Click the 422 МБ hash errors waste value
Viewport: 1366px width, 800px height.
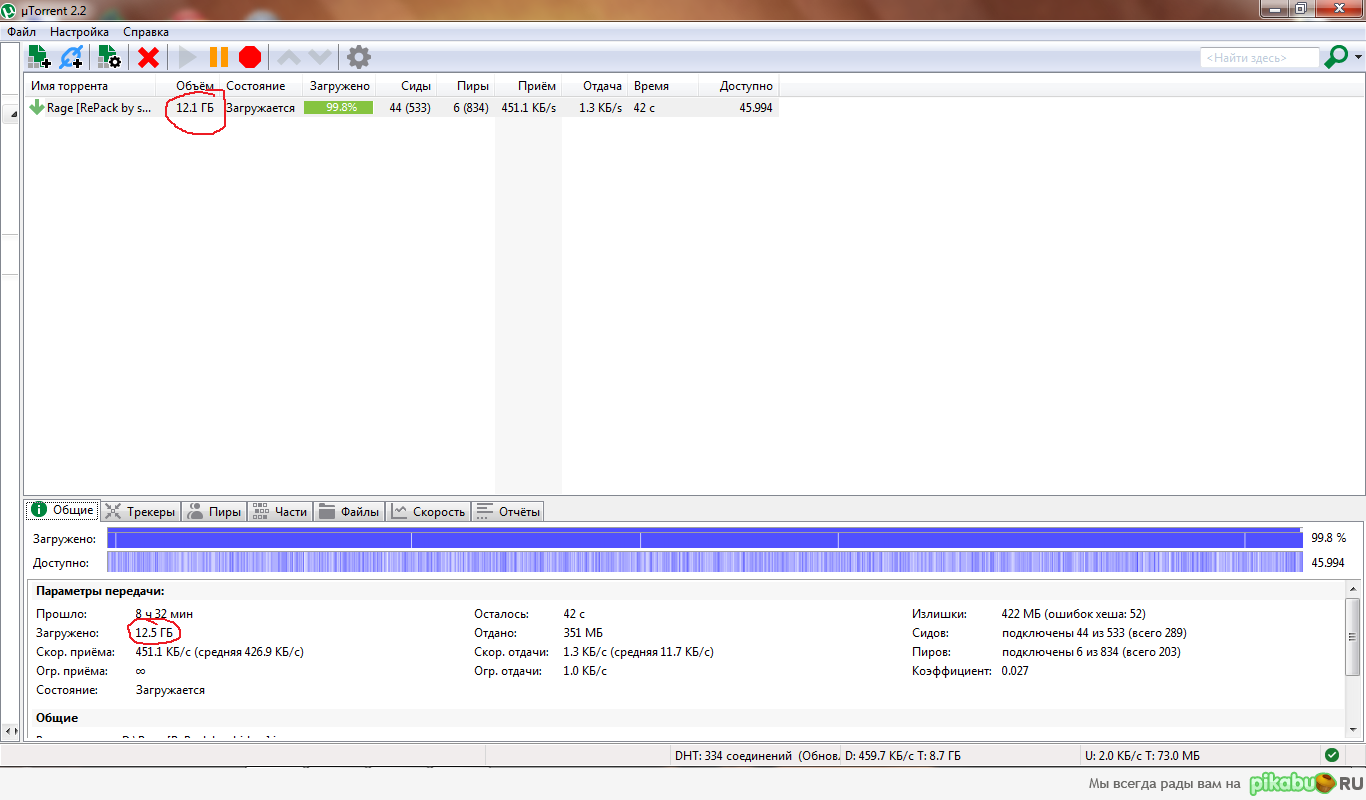1074,614
